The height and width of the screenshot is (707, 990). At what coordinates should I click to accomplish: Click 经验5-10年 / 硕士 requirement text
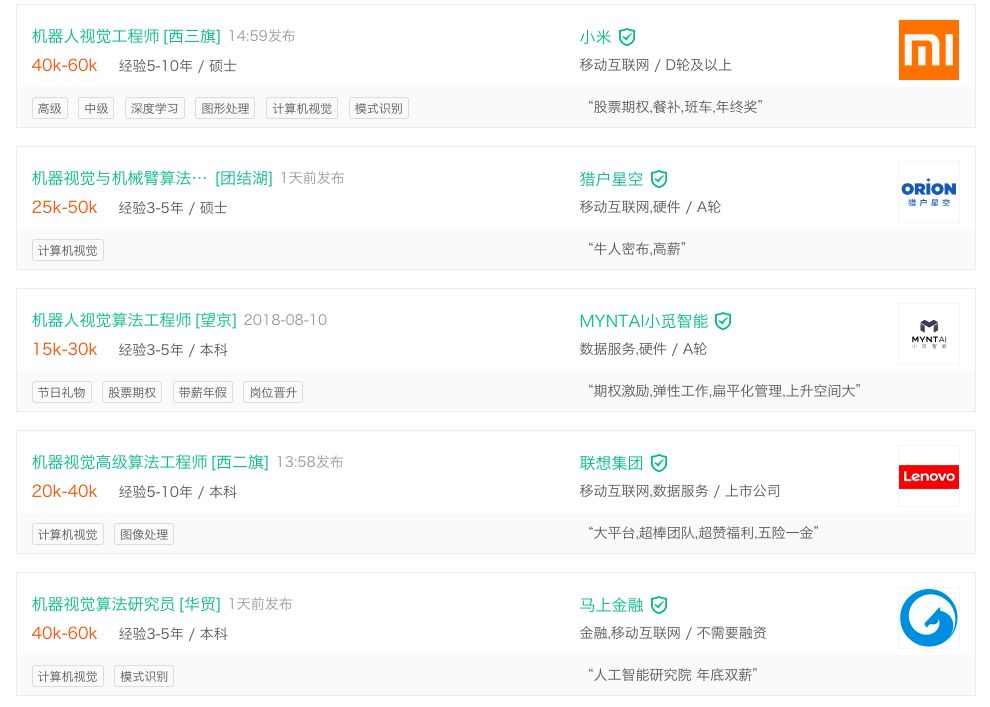pos(177,66)
